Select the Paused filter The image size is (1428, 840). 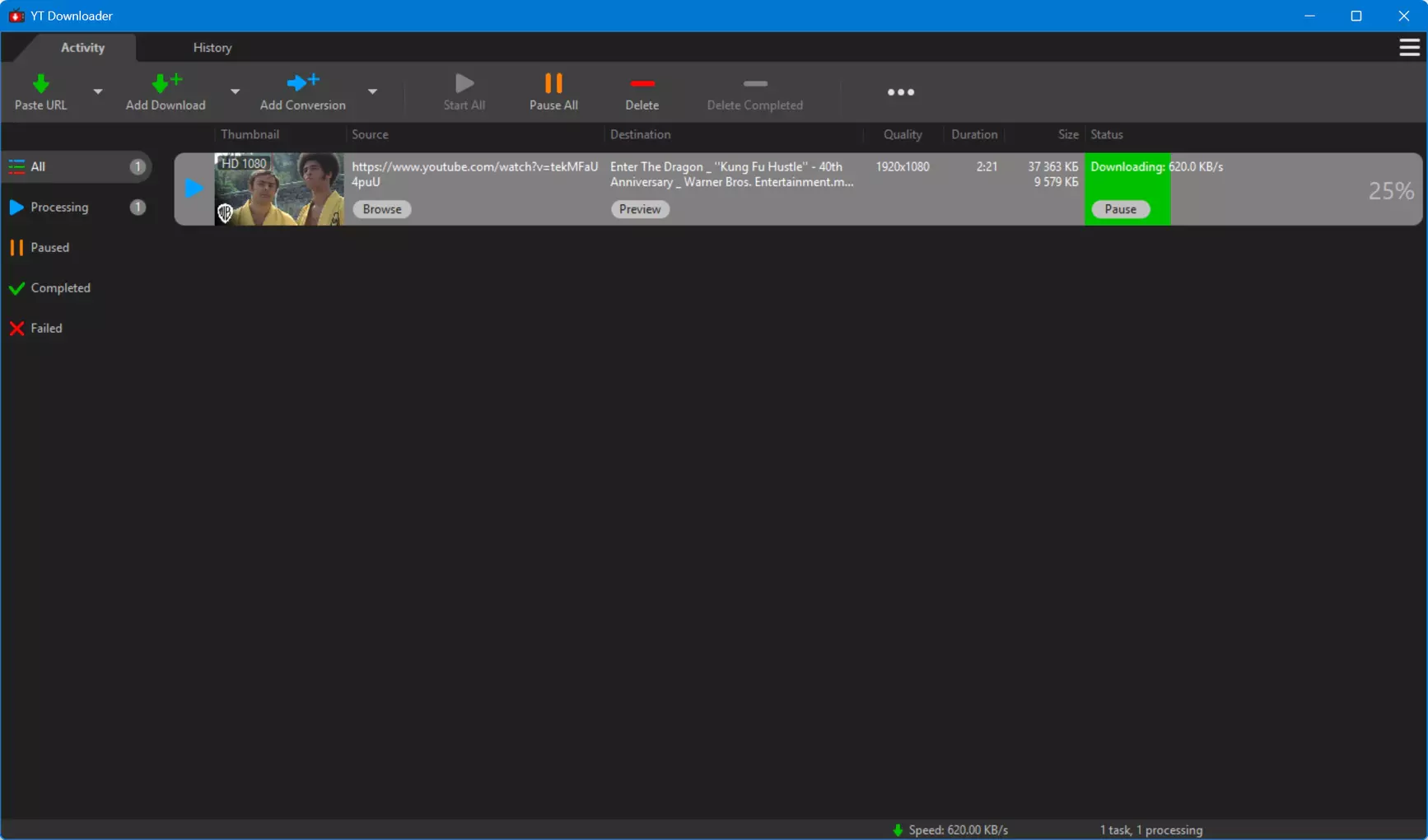(x=77, y=248)
